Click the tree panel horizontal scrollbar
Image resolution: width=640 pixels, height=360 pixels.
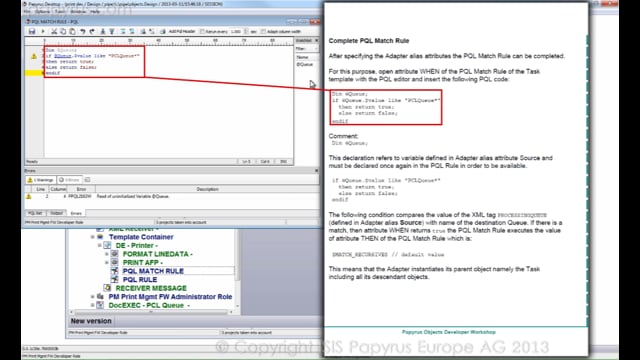[151, 312]
